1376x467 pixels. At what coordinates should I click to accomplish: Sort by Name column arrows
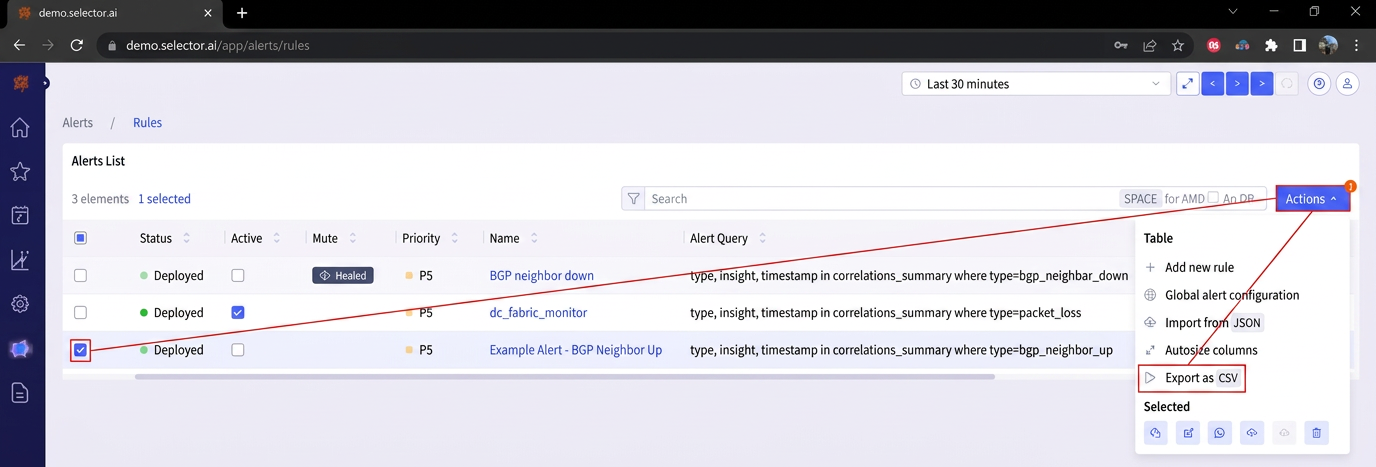(x=534, y=239)
